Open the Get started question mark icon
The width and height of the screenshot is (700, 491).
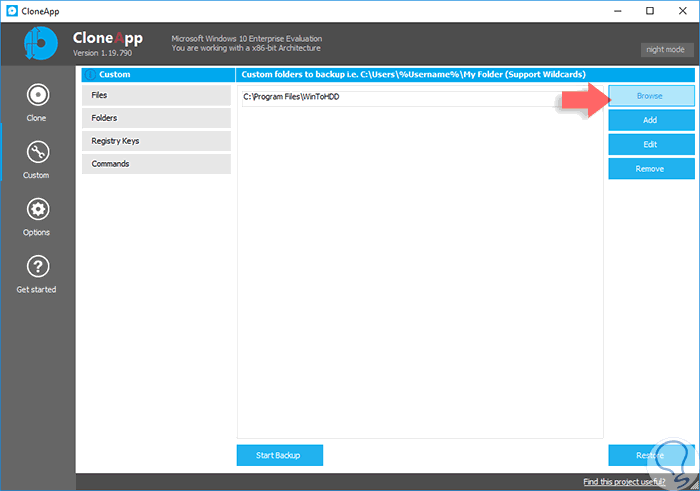(x=38, y=266)
